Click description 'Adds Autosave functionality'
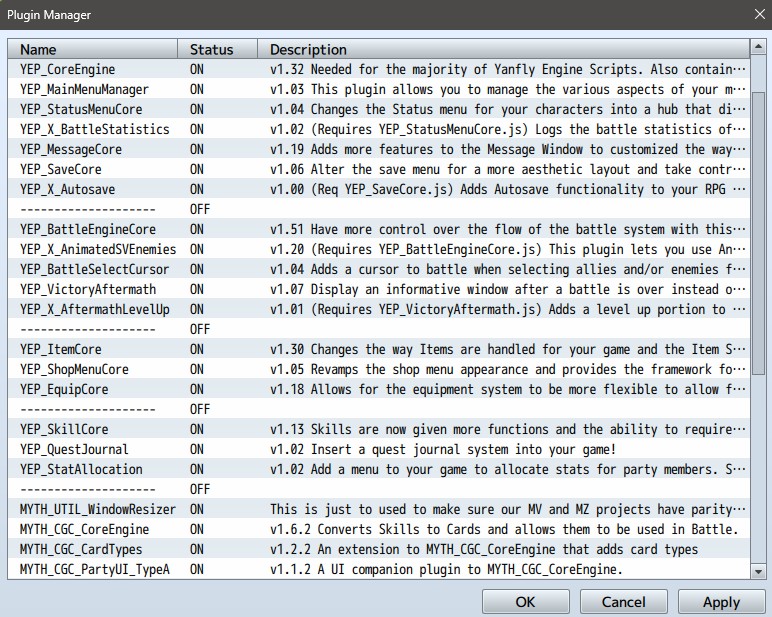Screen dimensions: 772x617 pos(508,189)
